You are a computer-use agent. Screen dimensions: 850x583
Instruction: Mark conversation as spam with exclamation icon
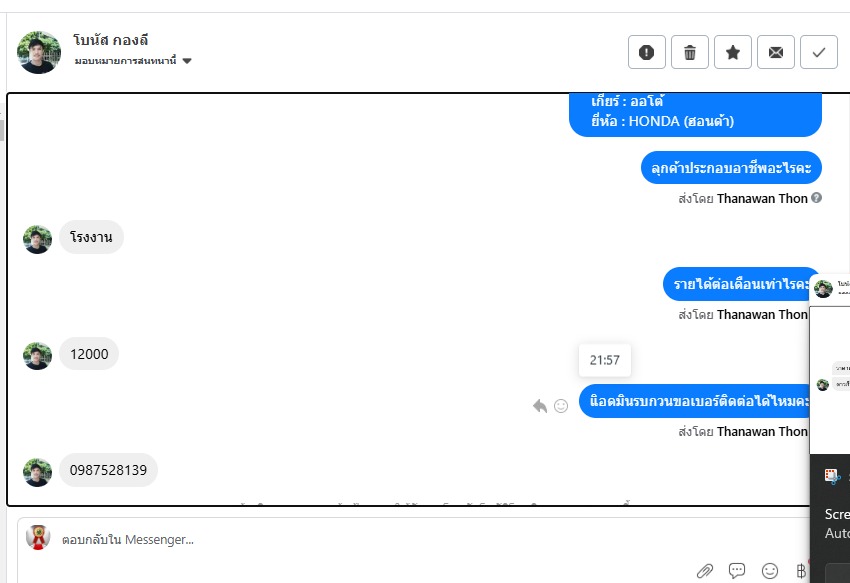(646, 52)
